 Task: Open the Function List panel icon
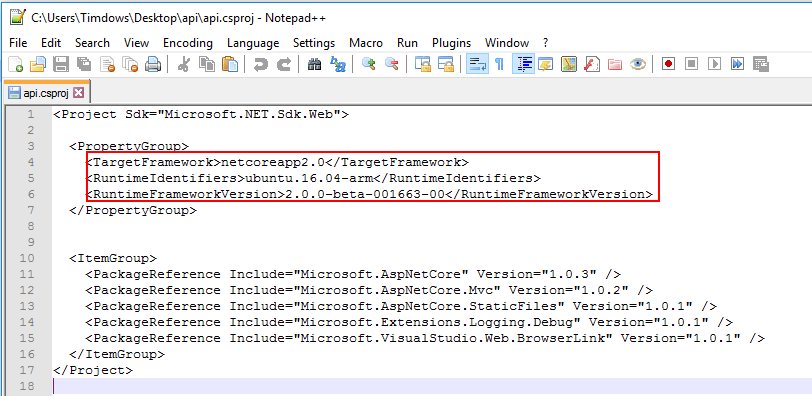click(x=591, y=64)
